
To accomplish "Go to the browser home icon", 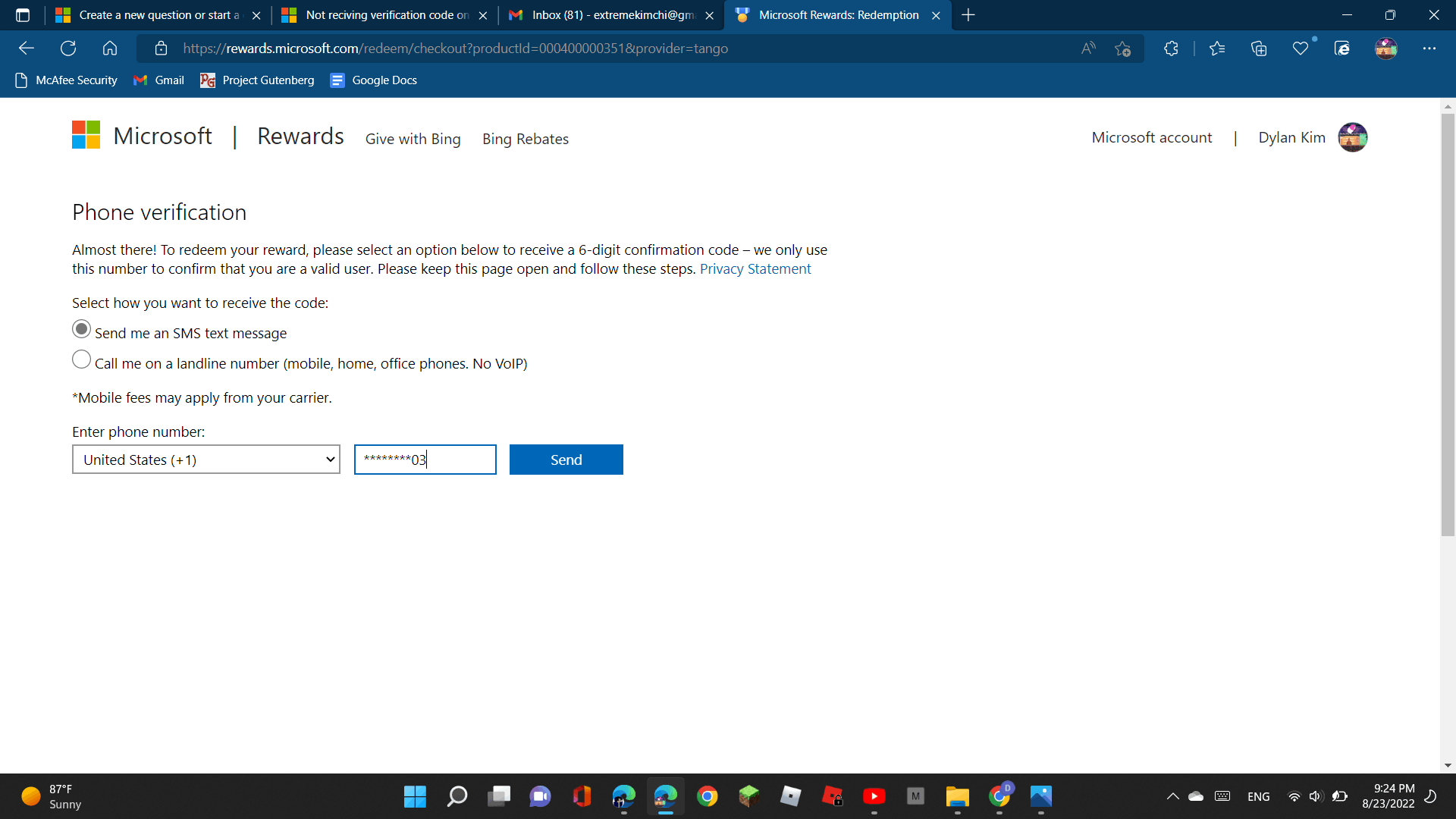I will (x=110, y=49).
